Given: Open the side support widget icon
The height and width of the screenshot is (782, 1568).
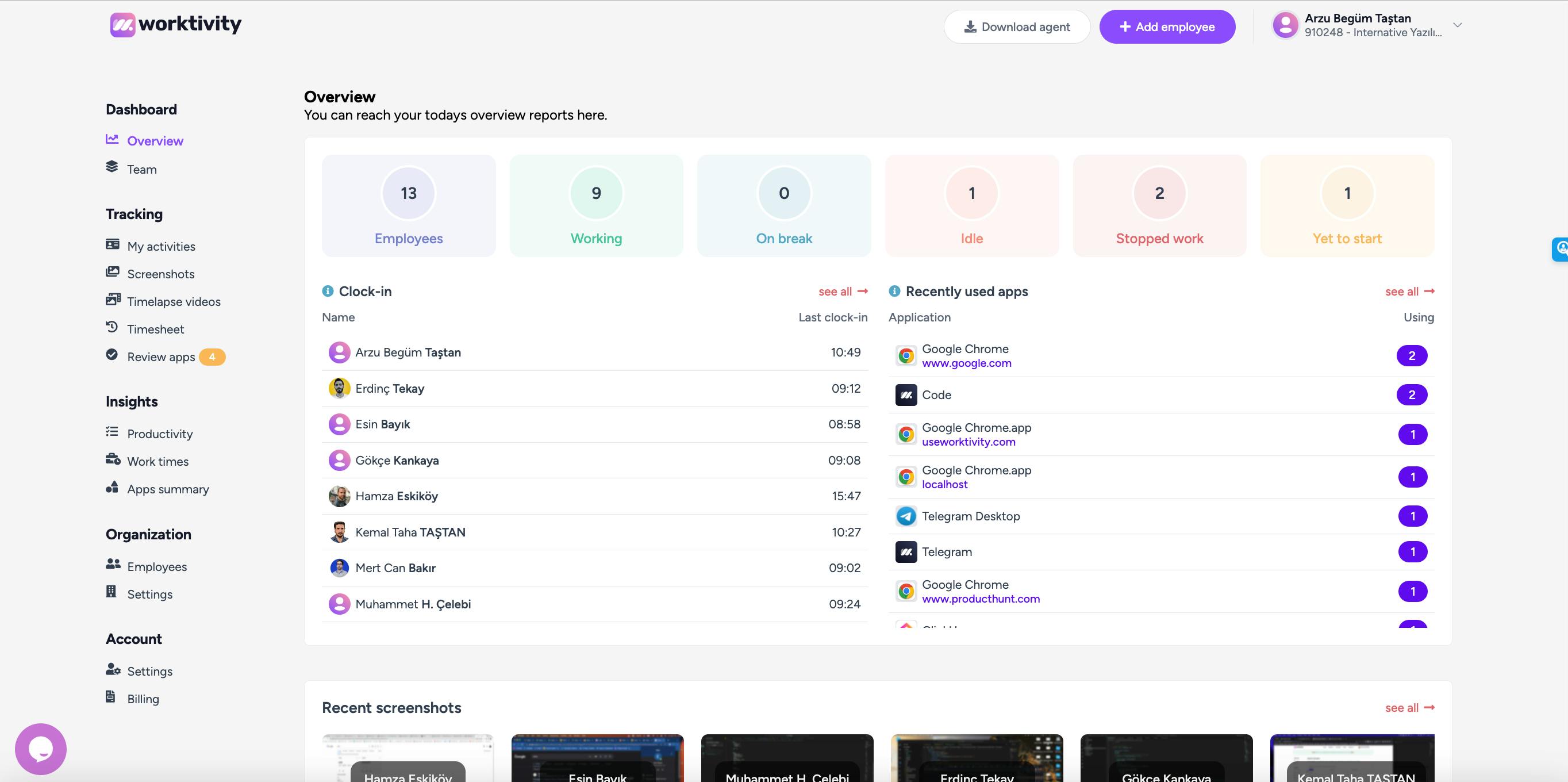Looking at the screenshot, I should pos(1561,248).
